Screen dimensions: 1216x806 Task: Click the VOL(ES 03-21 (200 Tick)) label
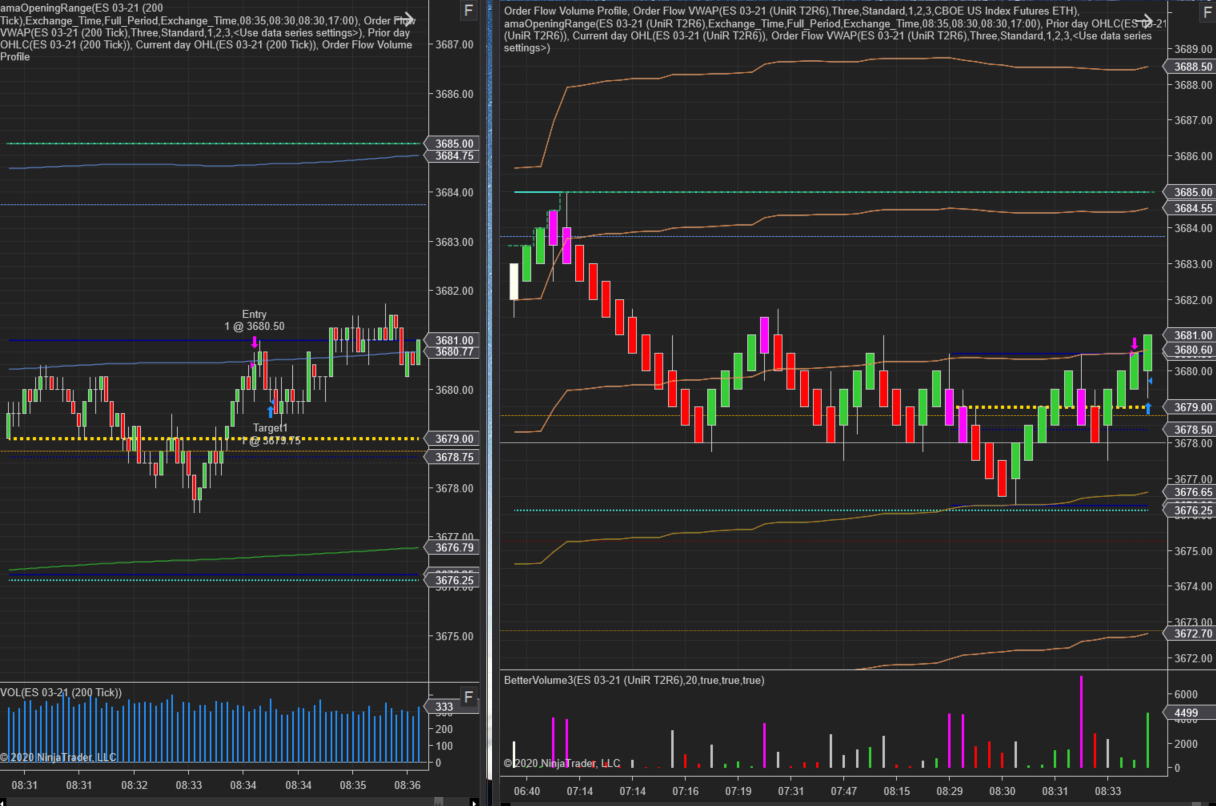pyautogui.click(x=61, y=692)
